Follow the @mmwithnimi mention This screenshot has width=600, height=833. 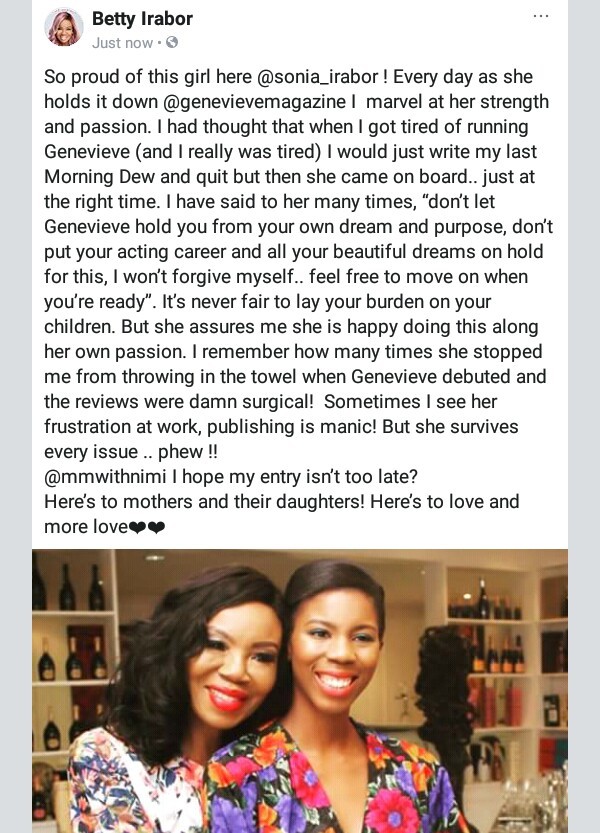(105, 477)
